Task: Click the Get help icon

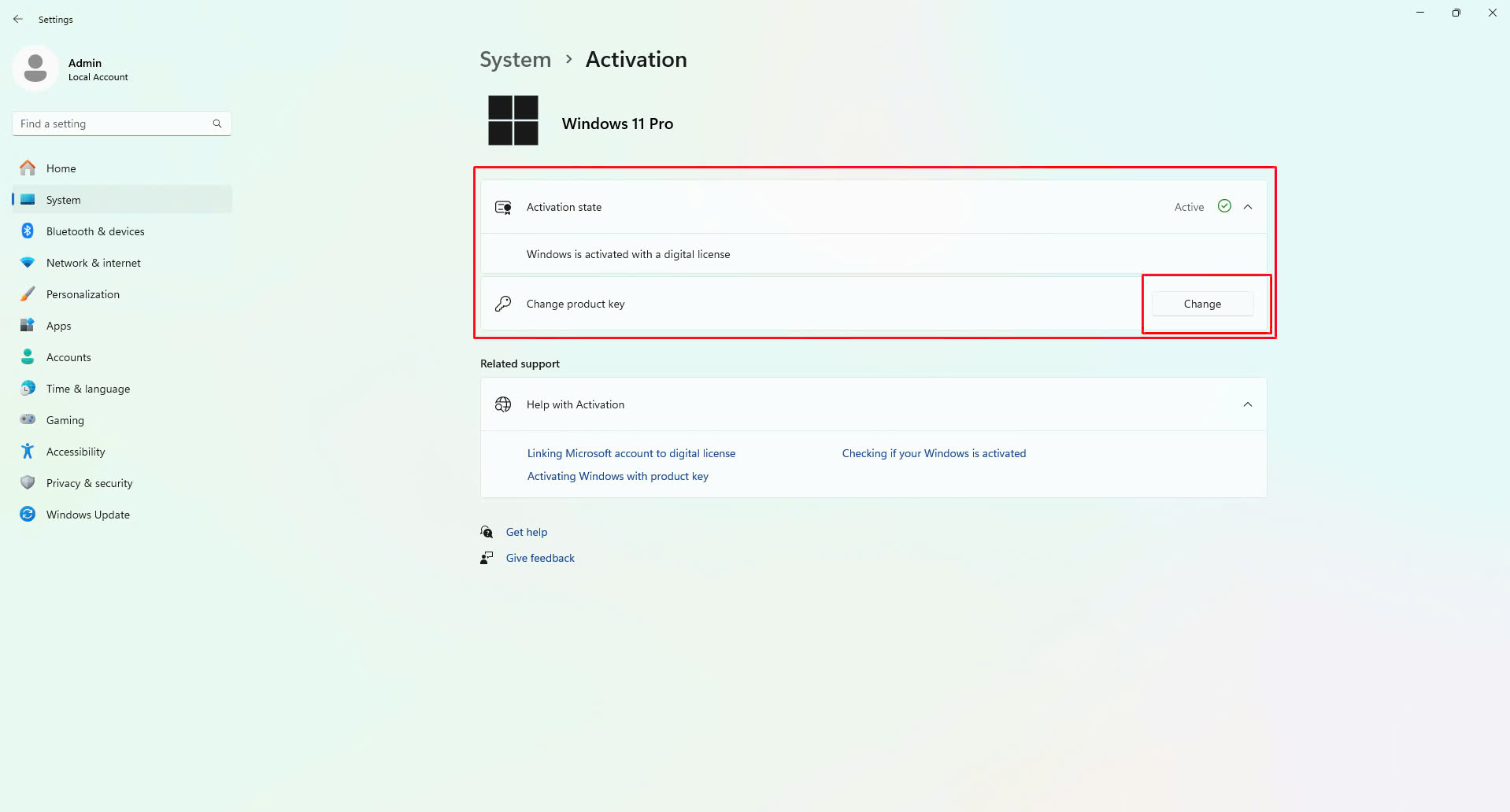Action: point(487,532)
